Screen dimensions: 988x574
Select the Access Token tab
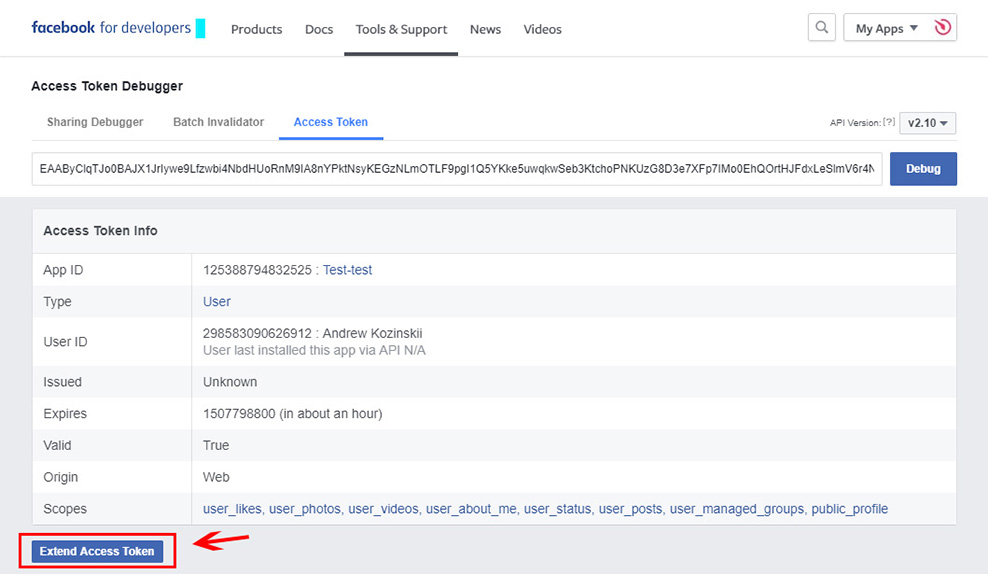331,122
